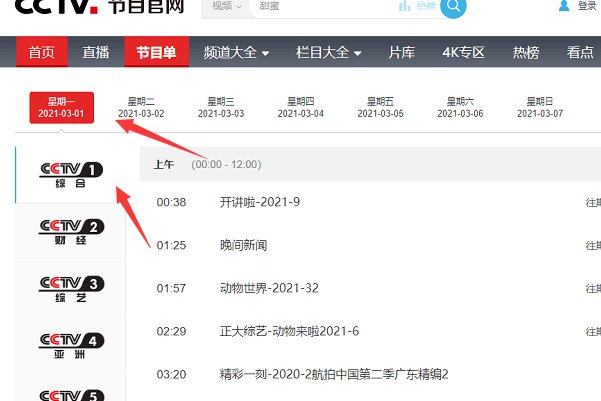Click the 热榜 text in search bar

(x=426, y=6)
